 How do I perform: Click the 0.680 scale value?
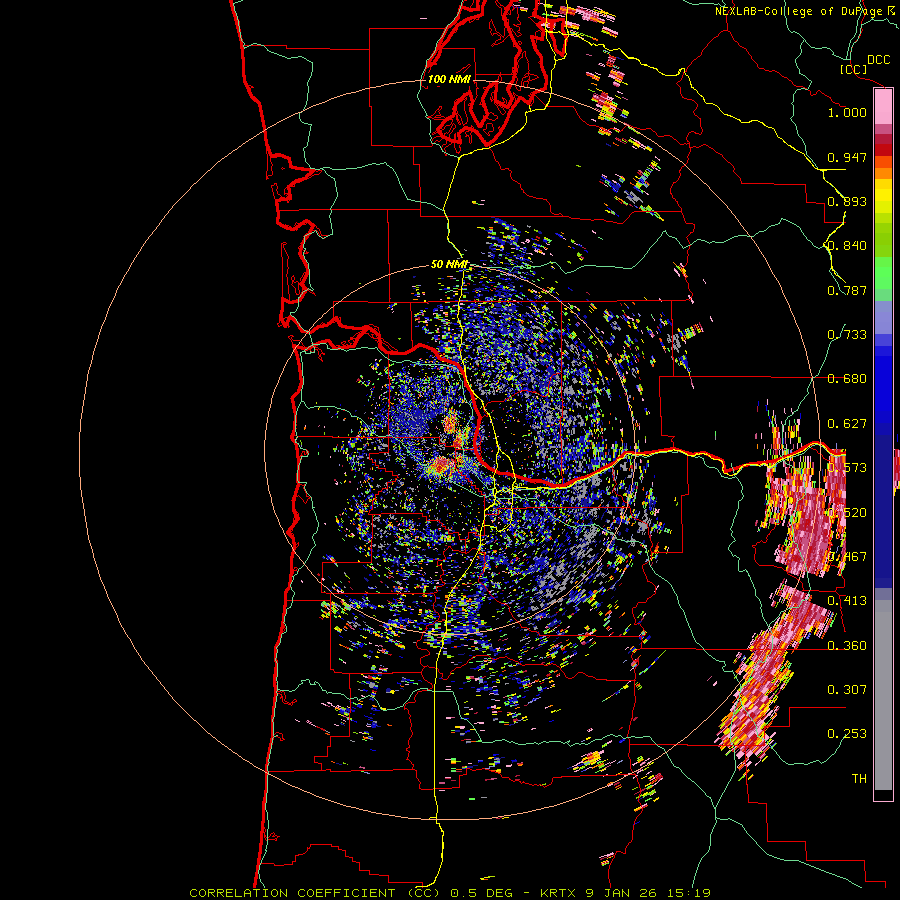pyautogui.click(x=847, y=379)
